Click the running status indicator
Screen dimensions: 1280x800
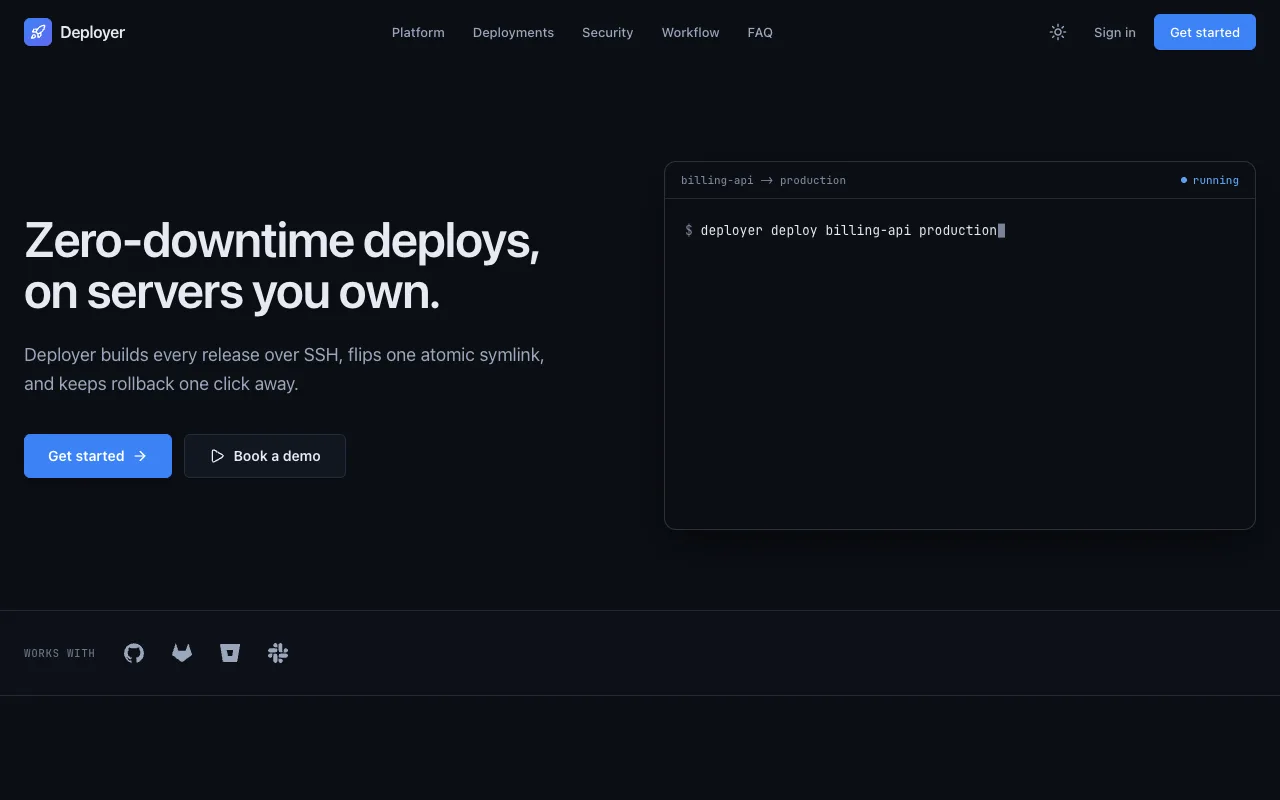click(x=1210, y=180)
